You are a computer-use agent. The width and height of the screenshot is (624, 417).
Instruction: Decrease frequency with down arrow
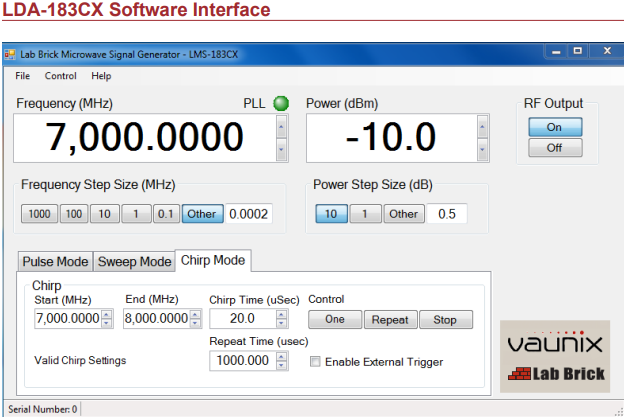(x=281, y=149)
